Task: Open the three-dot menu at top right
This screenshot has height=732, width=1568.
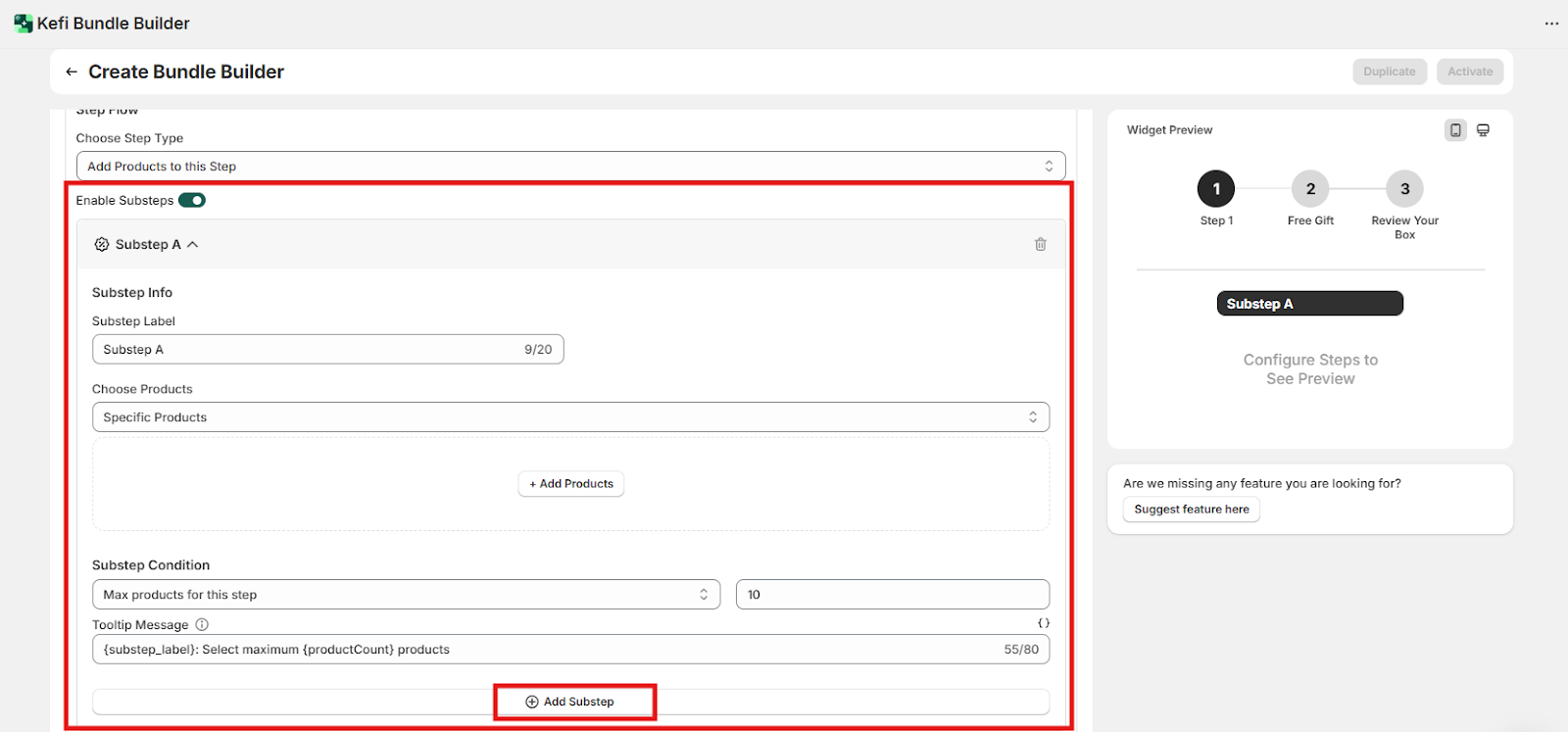Action: click(x=1551, y=24)
